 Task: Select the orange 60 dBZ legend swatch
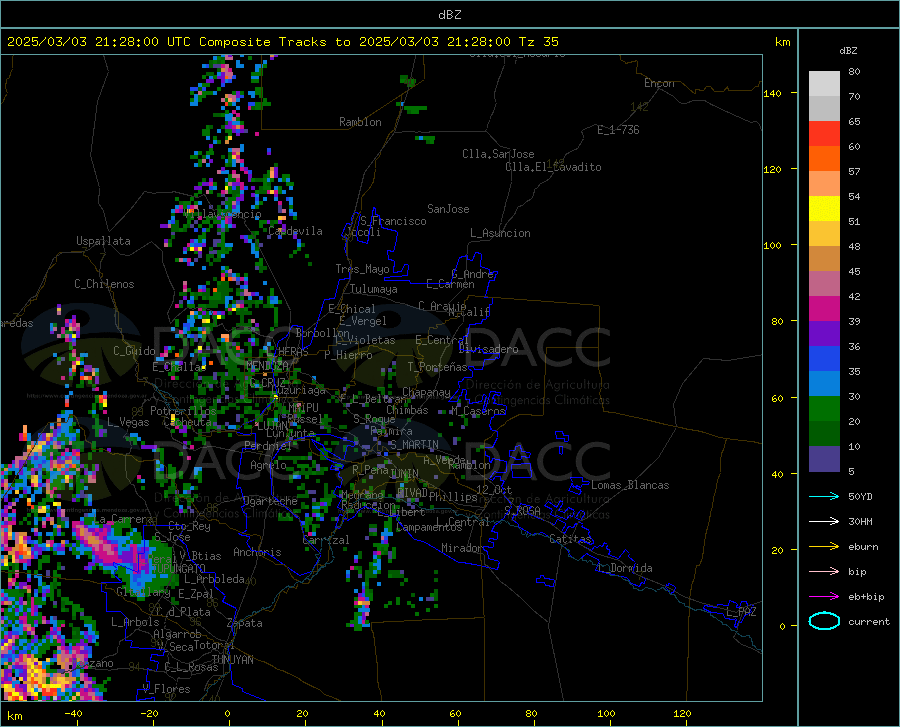pyautogui.click(x=824, y=158)
